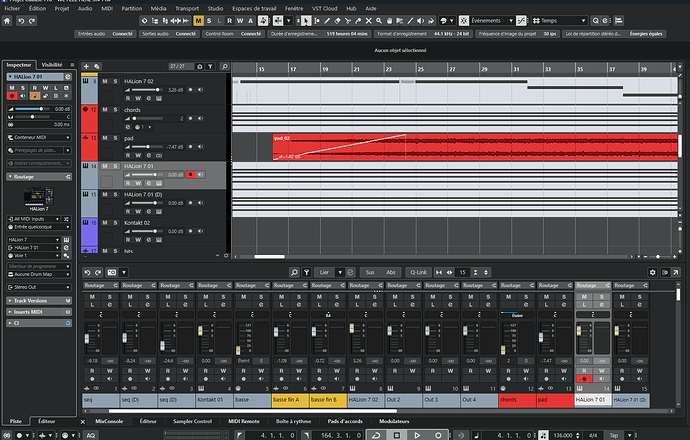Click the Tap tempo button
Image resolution: width=690 pixels, height=440 pixels.
pyautogui.click(x=614, y=435)
